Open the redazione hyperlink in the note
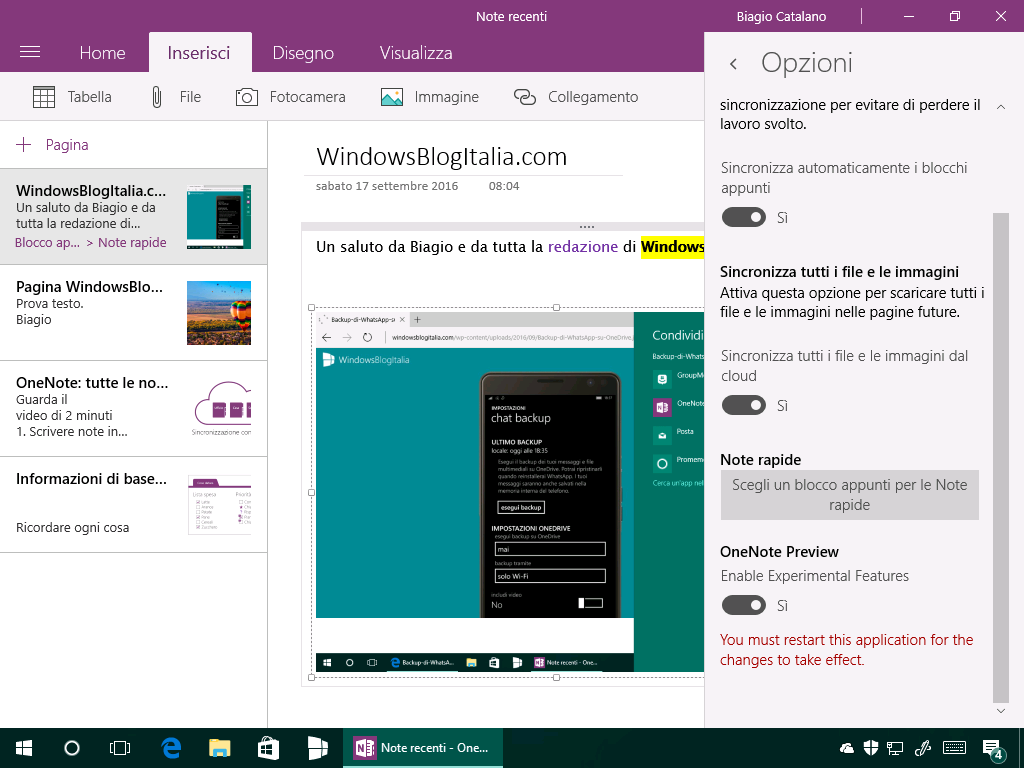 [583, 247]
